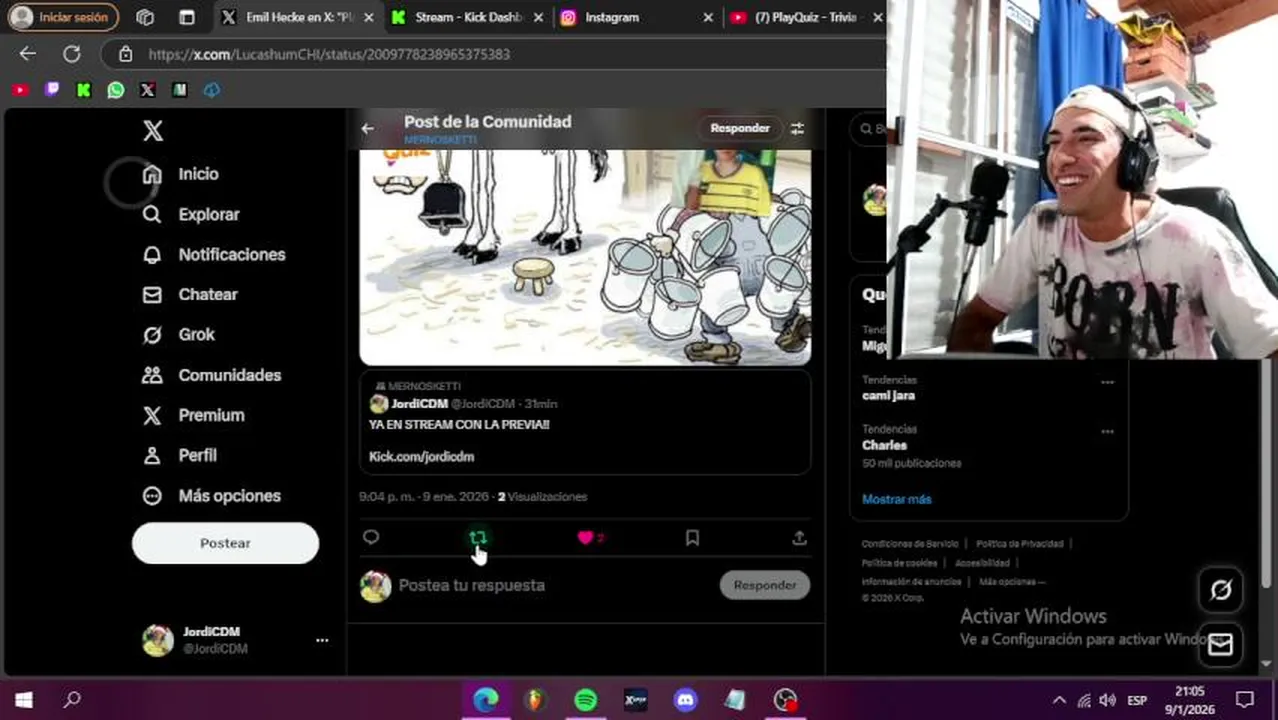Image resolution: width=1278 pixels, height=720 pixels.
Task: Open Política de Privacidad footer link
Action: pos(1019,544)
